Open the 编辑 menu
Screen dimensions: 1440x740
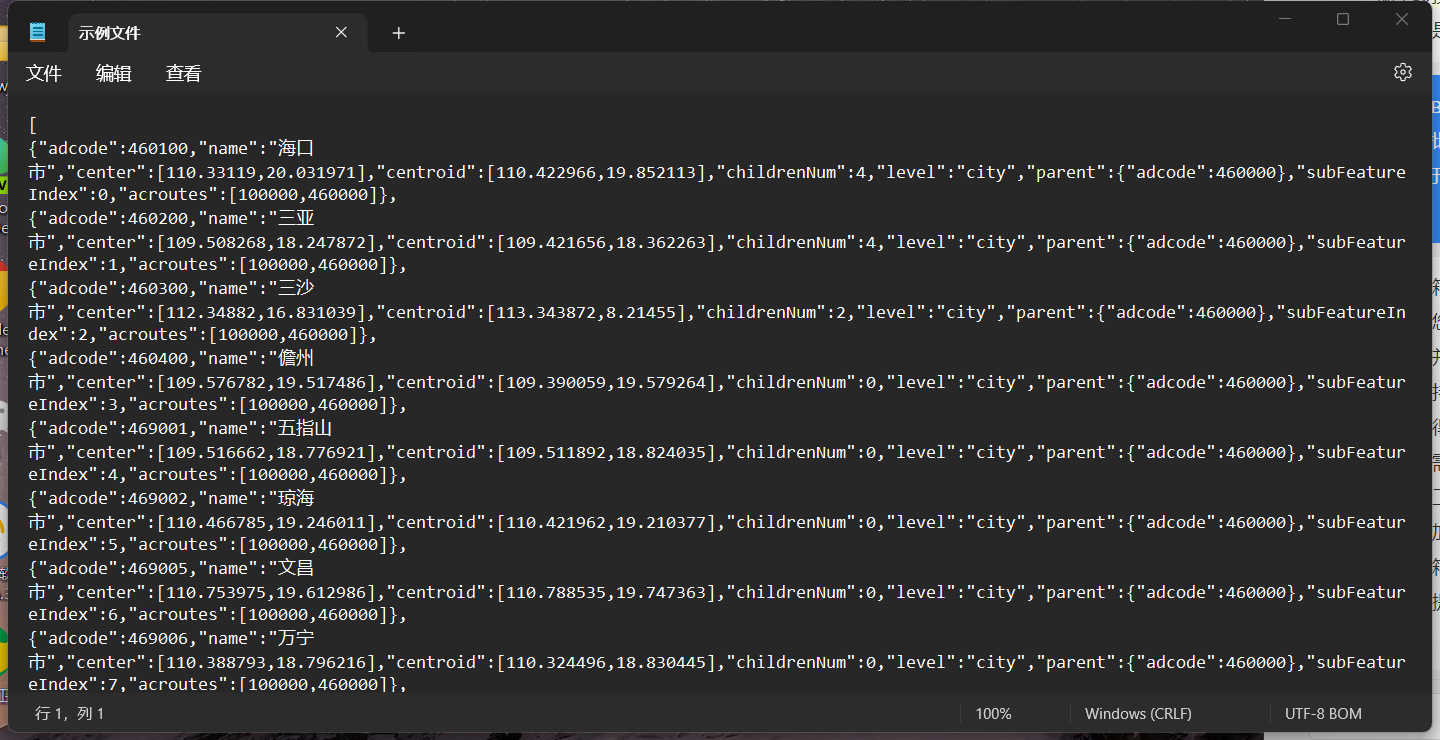(x=113, y=72)
